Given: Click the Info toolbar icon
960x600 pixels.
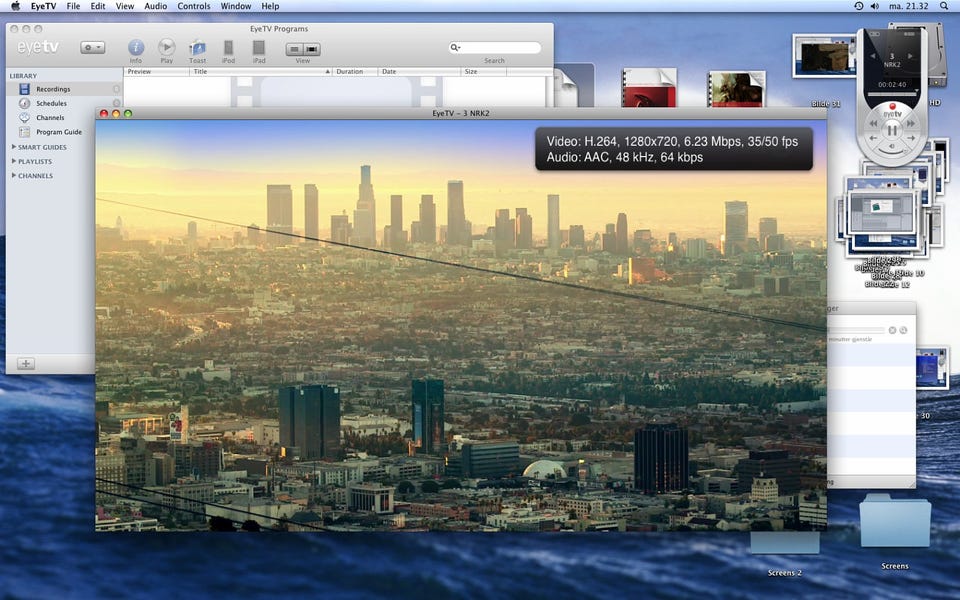Looking at the screenshot, I should (x=136, y=48).
